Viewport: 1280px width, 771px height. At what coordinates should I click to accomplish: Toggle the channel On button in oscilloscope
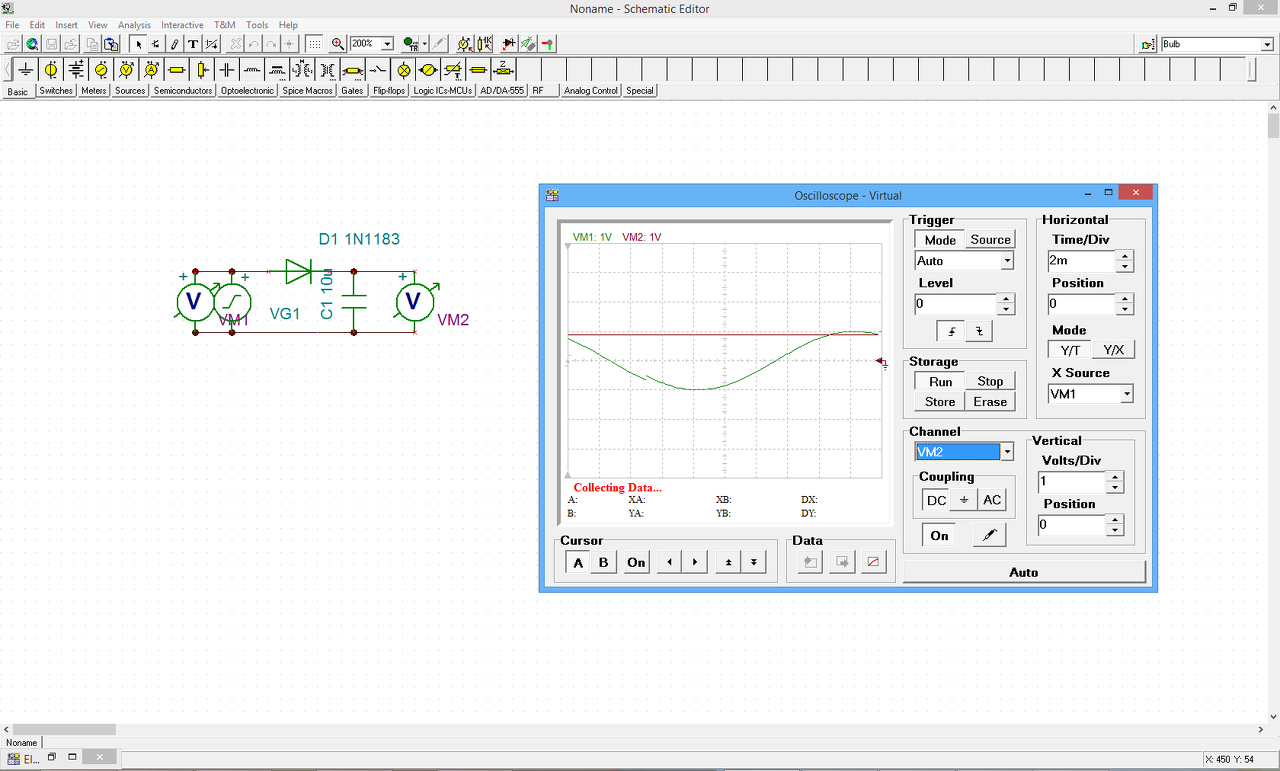point(939,535)
